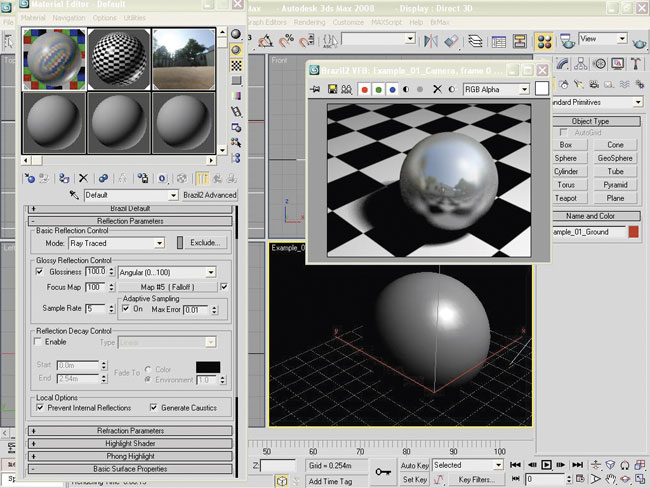
Task: Toggle Focus Map enable checkbox
Action: tap(224, 286)
